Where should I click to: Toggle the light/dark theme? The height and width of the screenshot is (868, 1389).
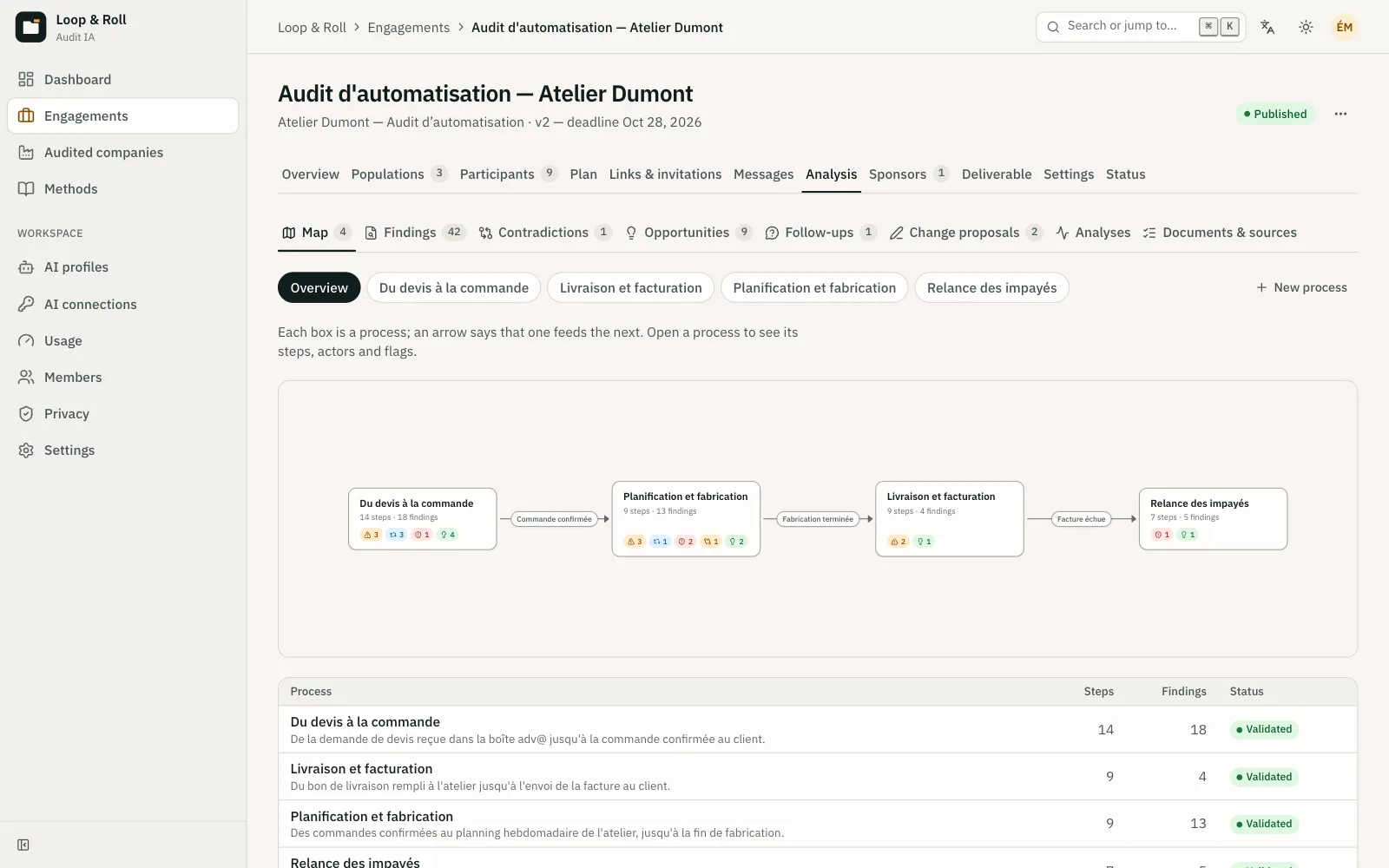point(1306,27)
